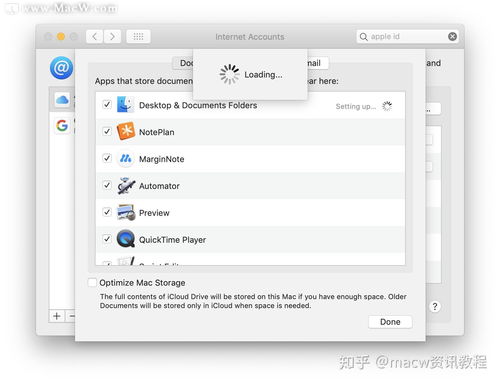Click the Done button
The height and width of the screenshot is (383, 500).
coord(390,322)
